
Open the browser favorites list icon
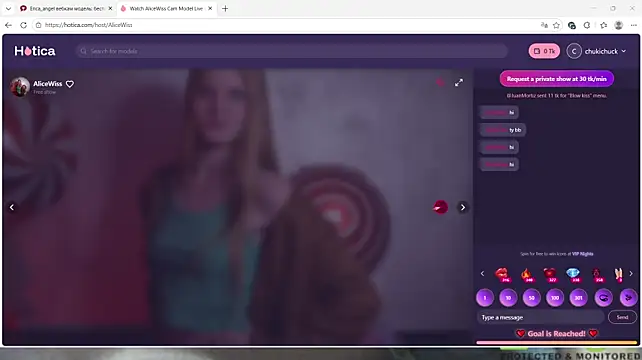pos(604,25)
